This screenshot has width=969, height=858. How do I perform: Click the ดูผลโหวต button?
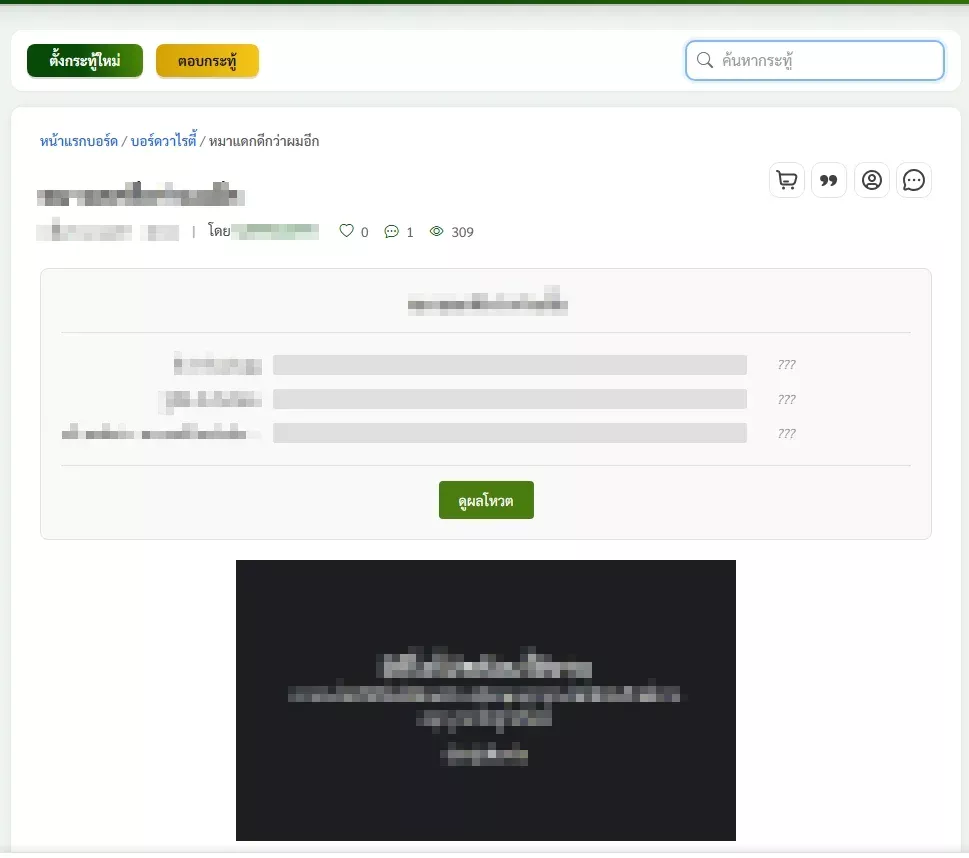point(486,500)
